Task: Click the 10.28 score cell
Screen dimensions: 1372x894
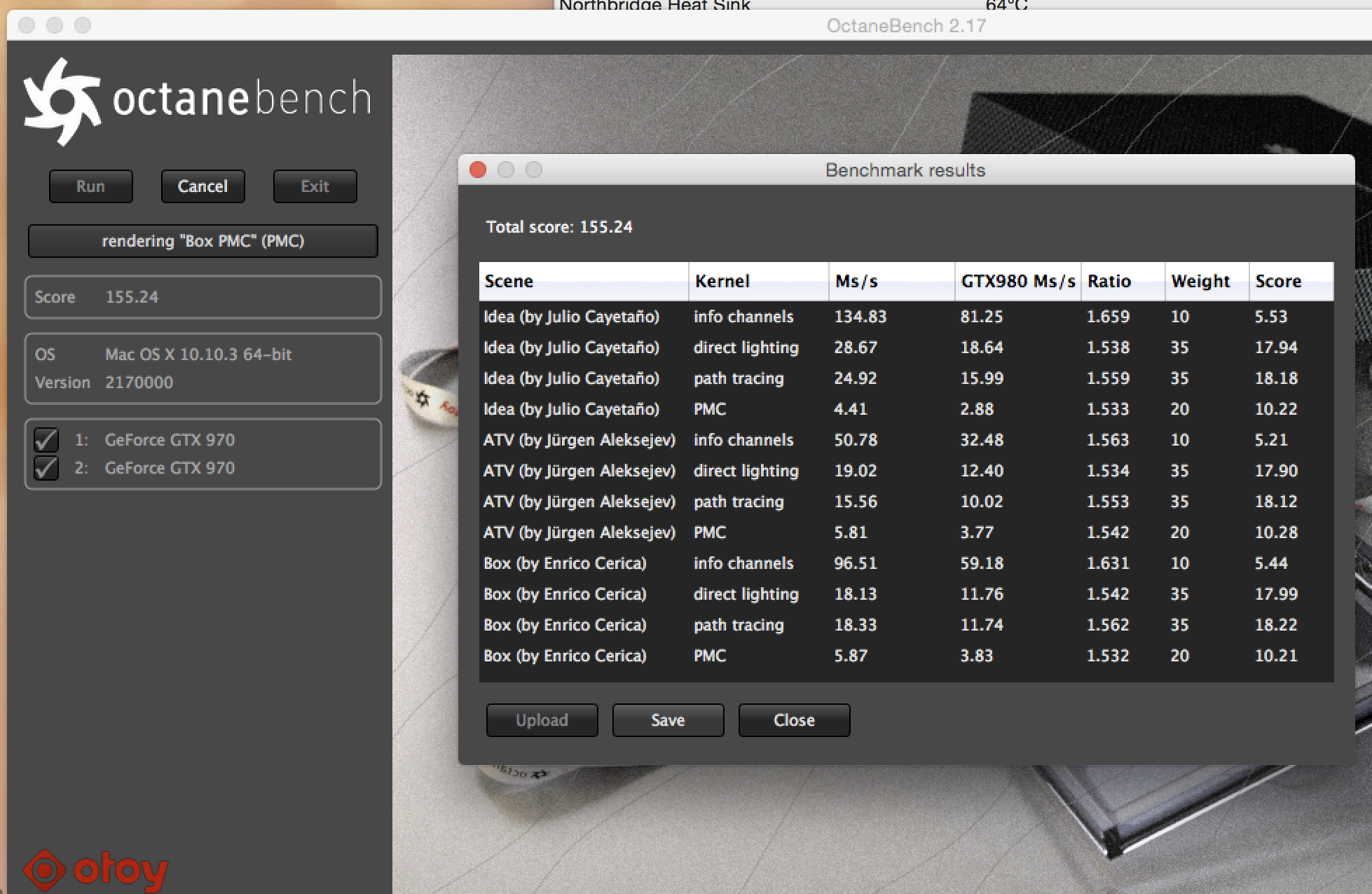Action: pyautogui.click(x=1276, y=532)
